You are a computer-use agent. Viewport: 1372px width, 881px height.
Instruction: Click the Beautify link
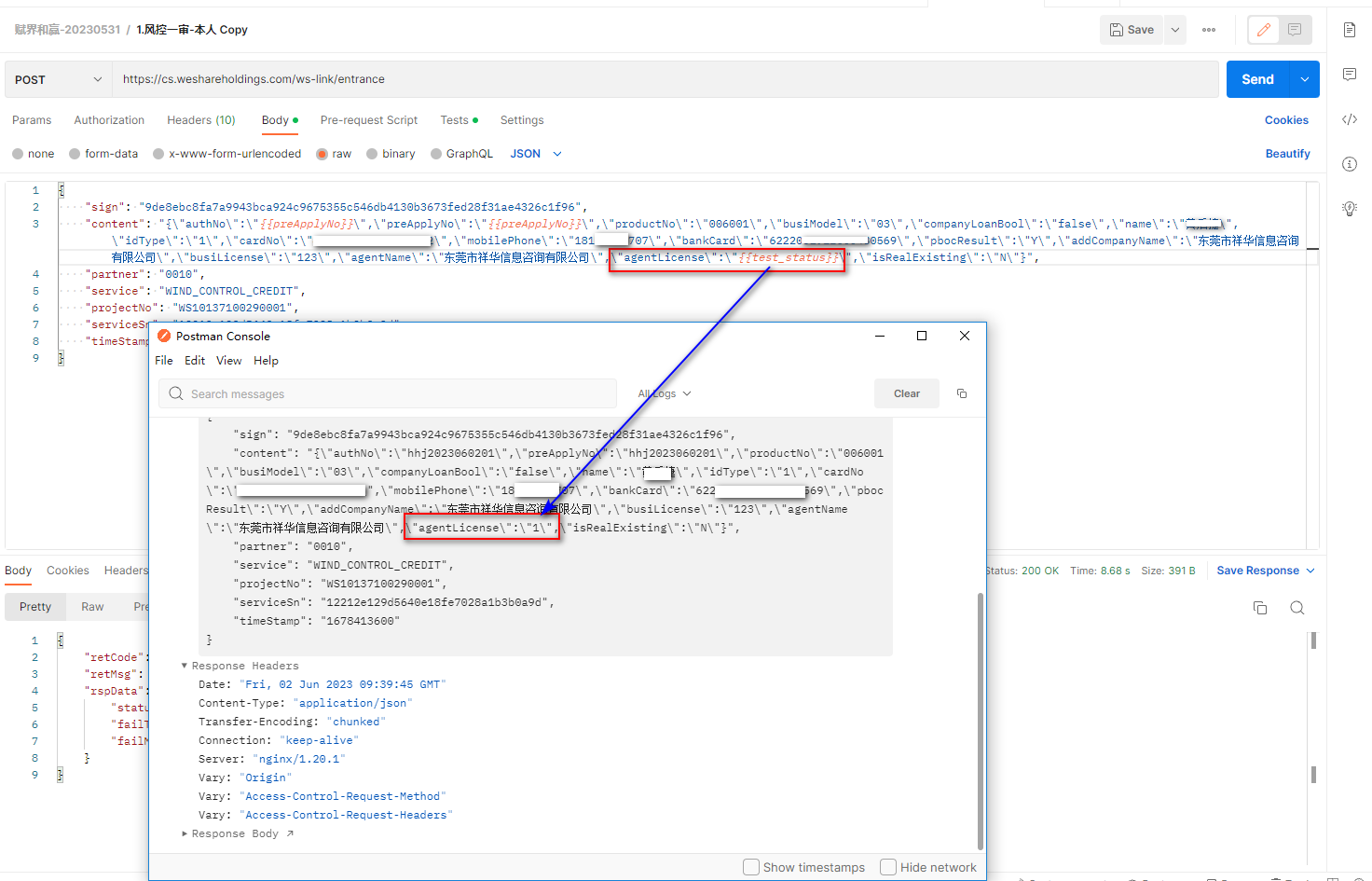point(1287,154)
